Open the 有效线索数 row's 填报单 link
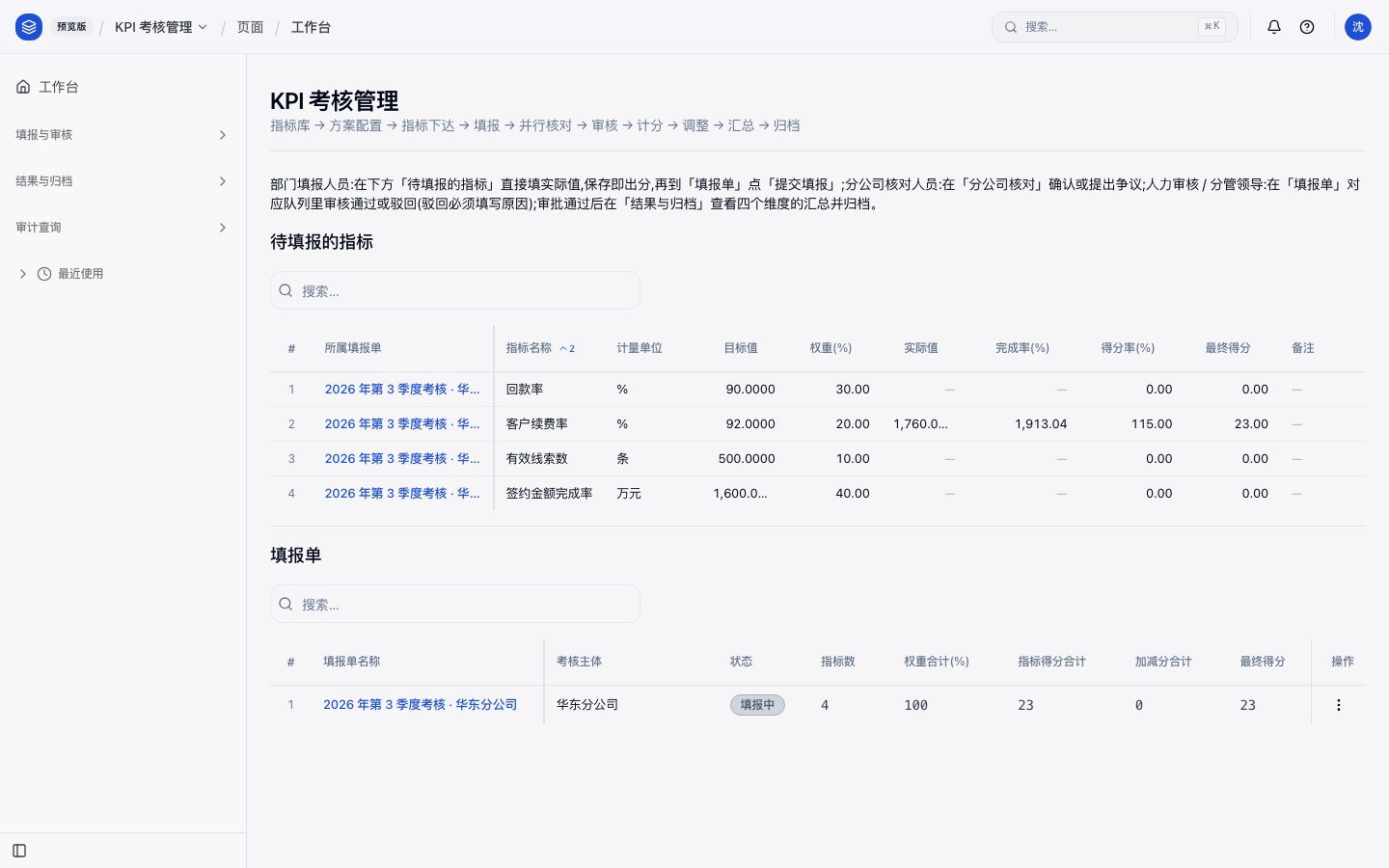The width and height of the screenshot is (1389, 868). coord(402,459)
